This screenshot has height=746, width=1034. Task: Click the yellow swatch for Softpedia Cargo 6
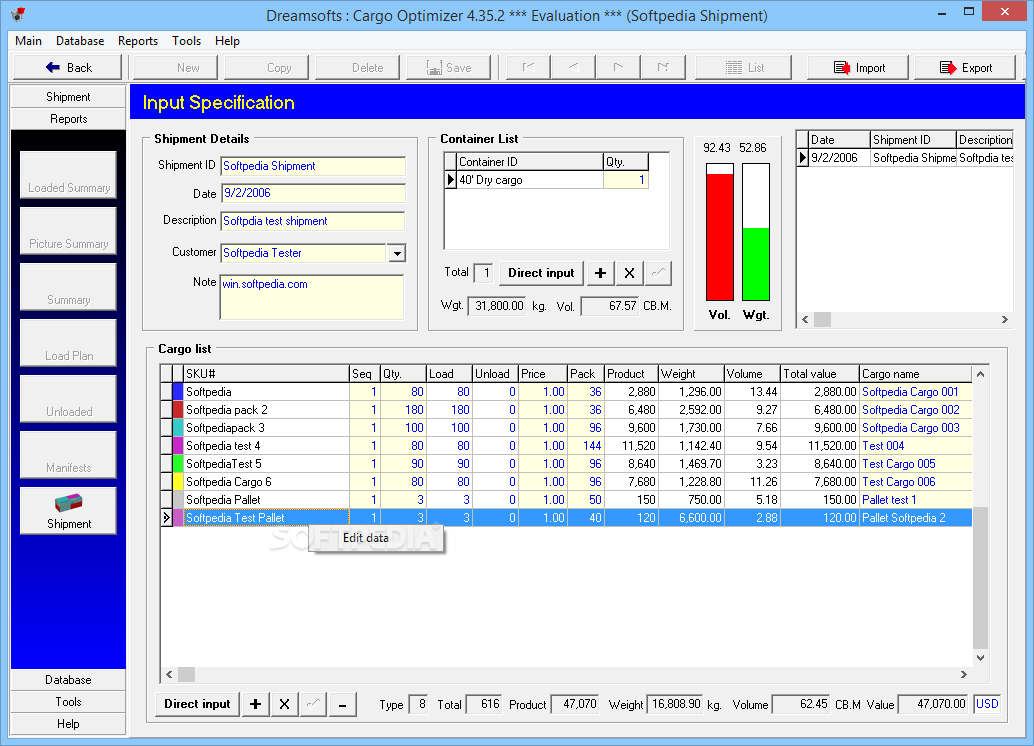tap(178, 482)
